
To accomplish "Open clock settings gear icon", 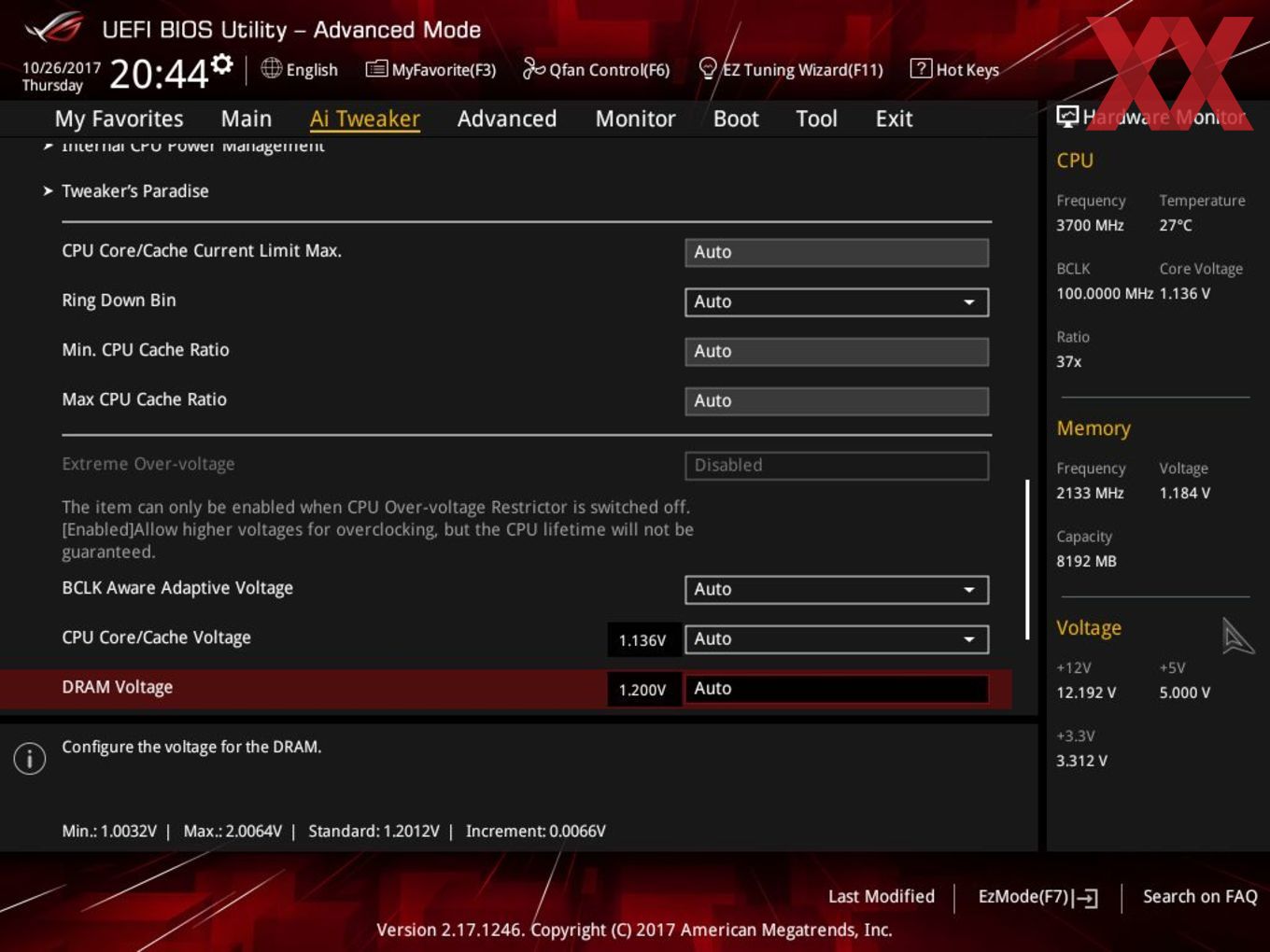I will pos(221,63).
